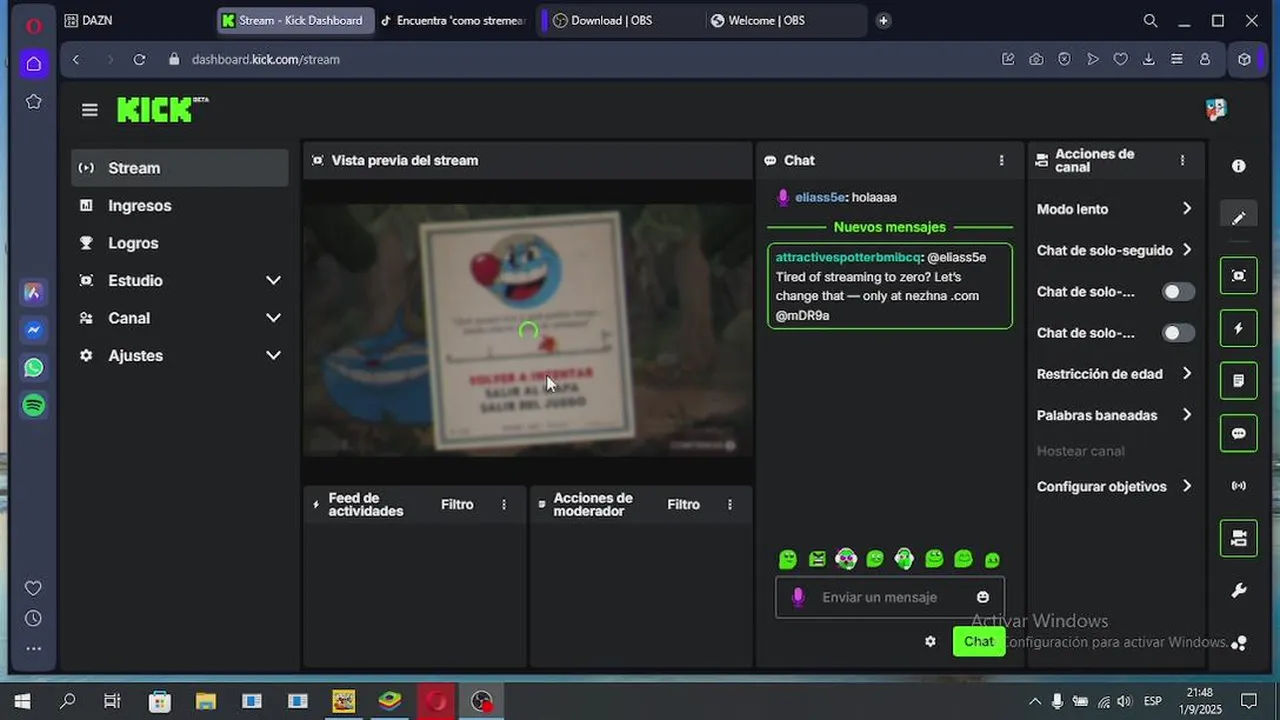Open the info icon in right toolbar
This screenshot has width=1280, height=720.
coord(1239,166)
